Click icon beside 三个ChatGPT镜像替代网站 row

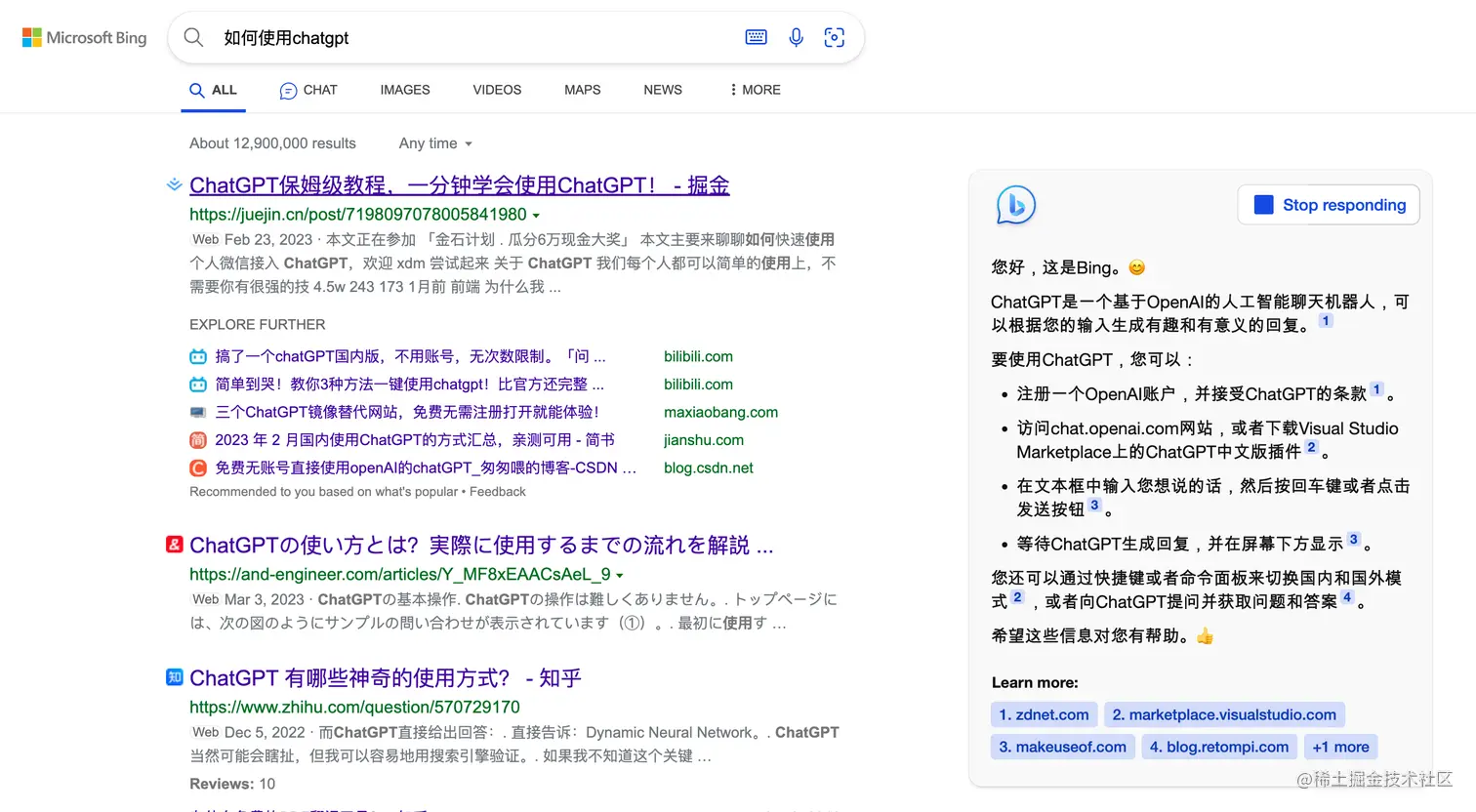tap(198, 412)
